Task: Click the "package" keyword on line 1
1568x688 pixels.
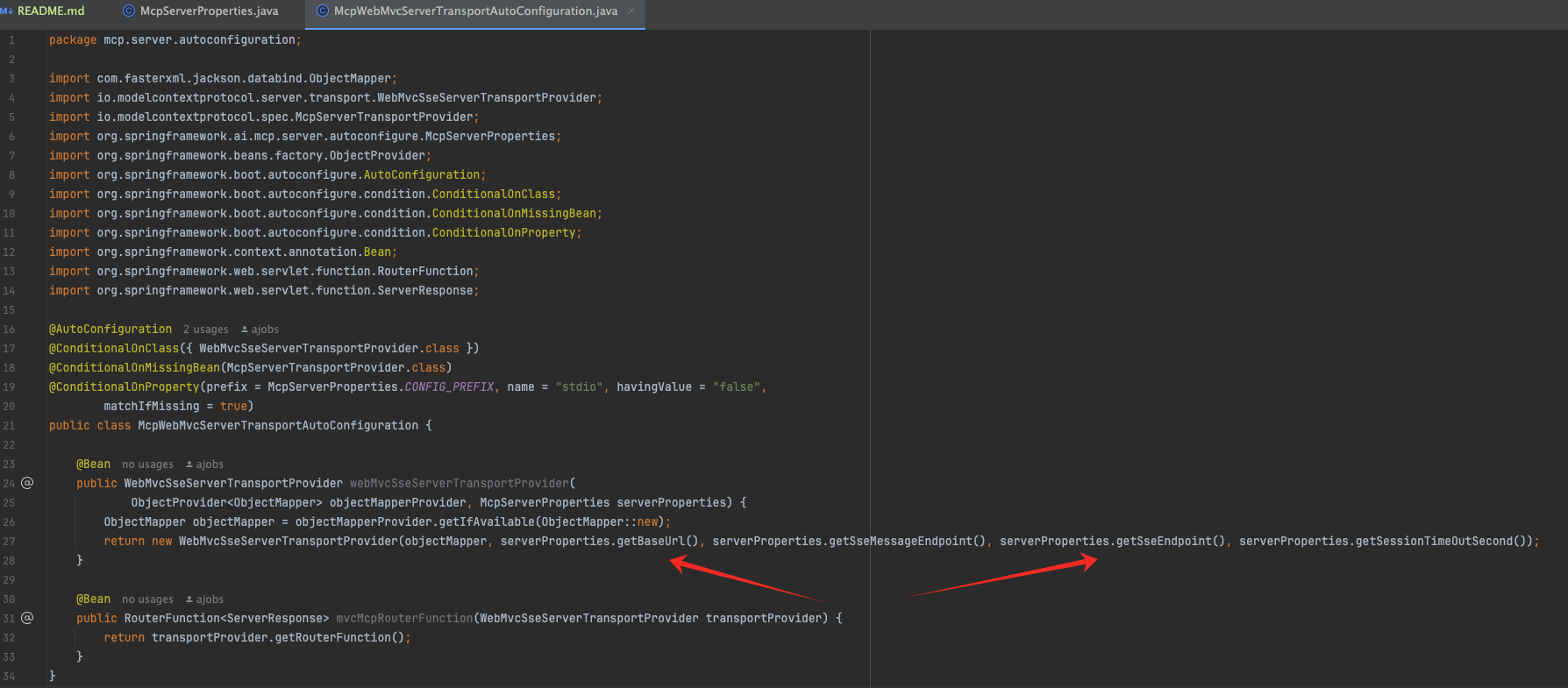Action: pos(73,40)
